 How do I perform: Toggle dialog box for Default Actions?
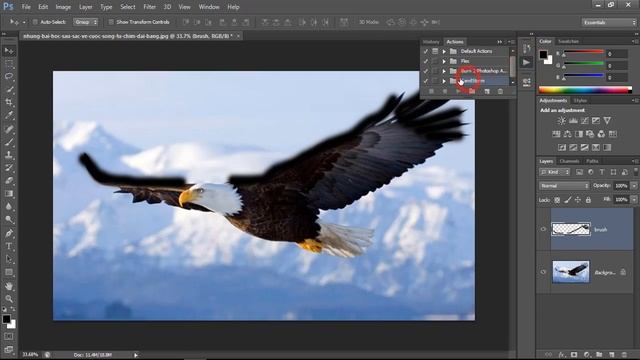pyautogui.click(x=435, y=51)
